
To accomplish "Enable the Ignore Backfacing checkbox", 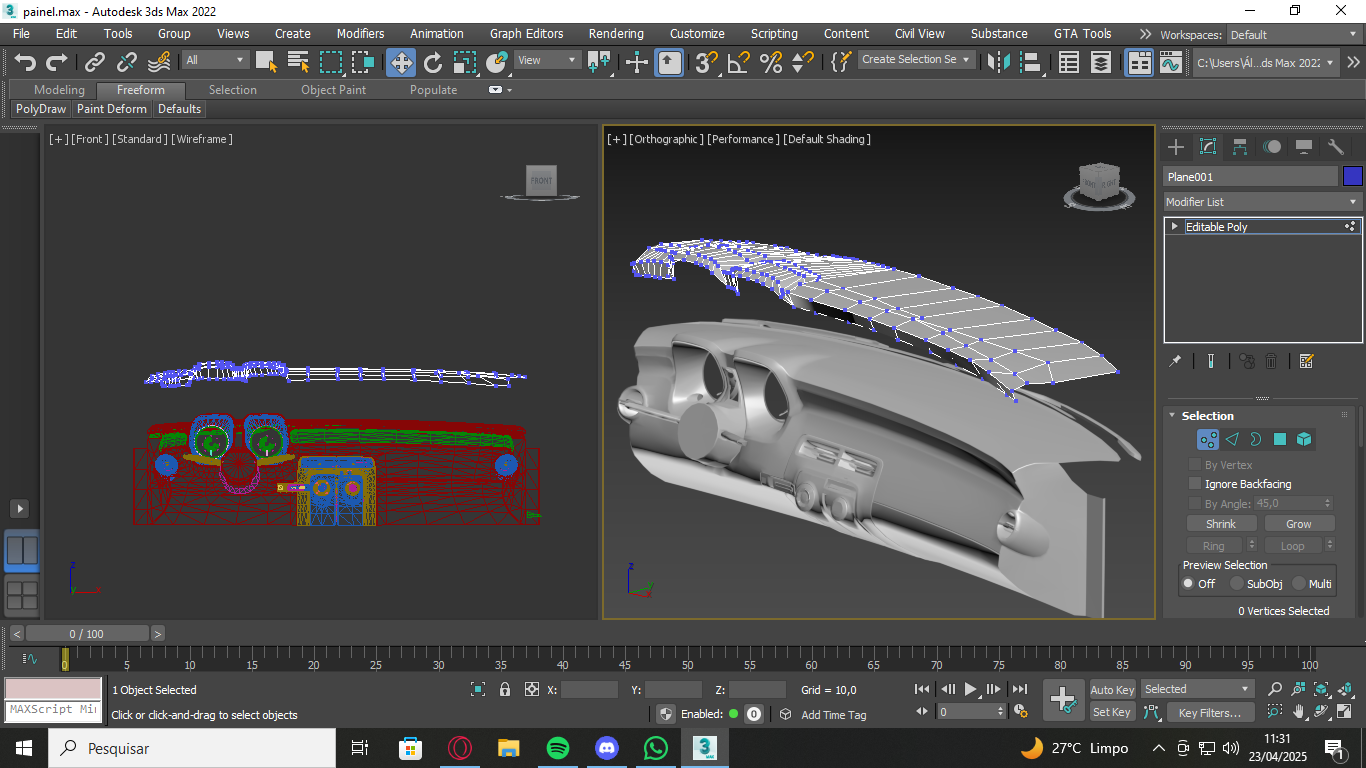I will tap(1195, 484).
